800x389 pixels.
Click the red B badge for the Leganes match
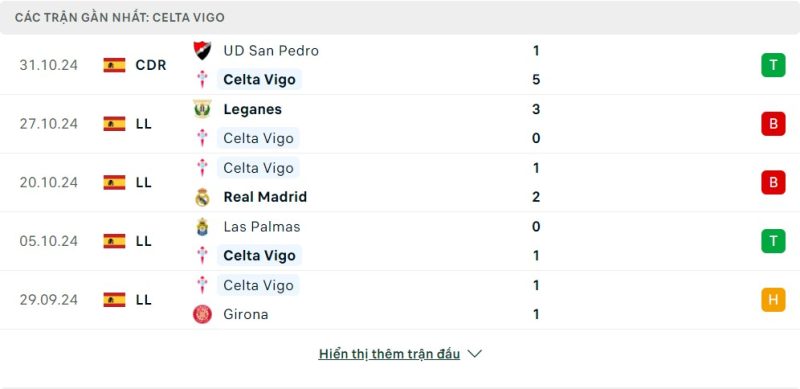[x=773, y=124]
